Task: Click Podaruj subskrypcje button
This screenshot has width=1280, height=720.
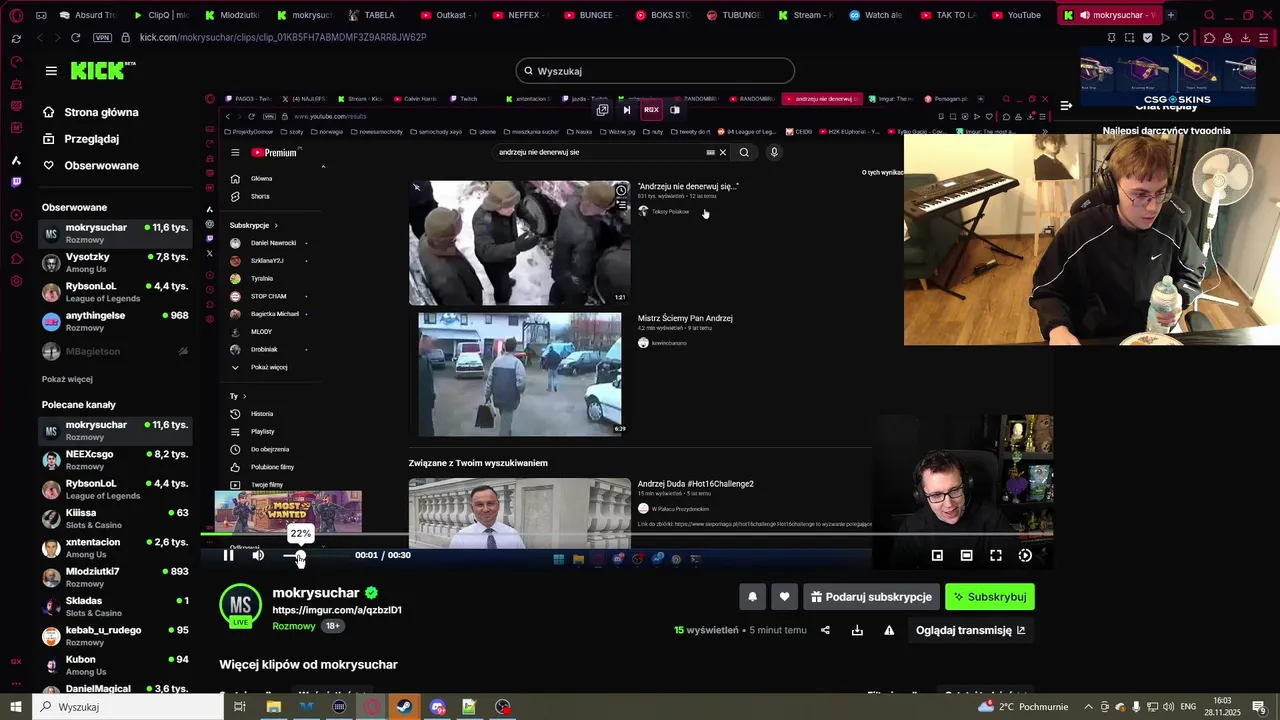Action: pyautogui.click(x=872, y=597)
